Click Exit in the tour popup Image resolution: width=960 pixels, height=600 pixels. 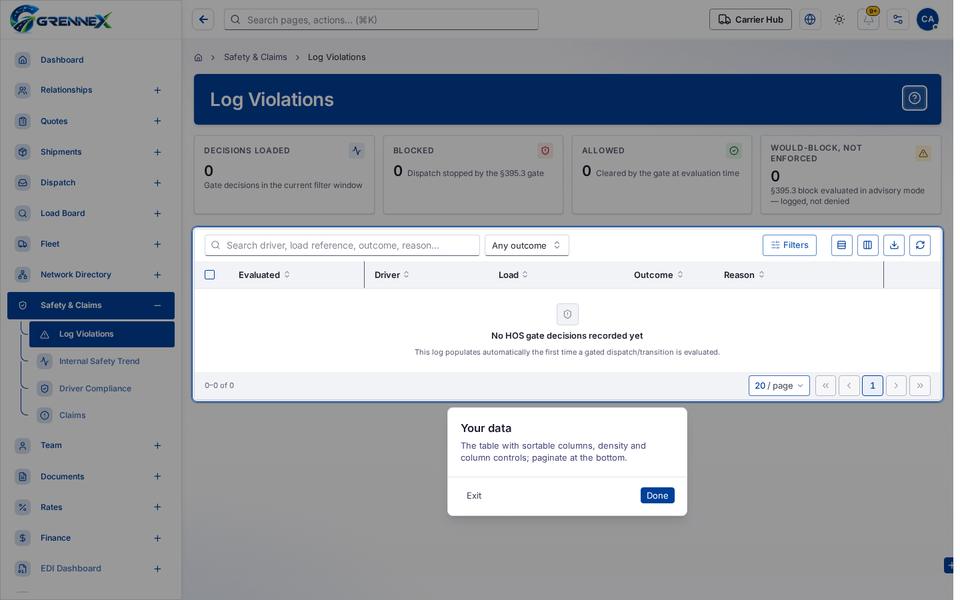tap(474, 495)
